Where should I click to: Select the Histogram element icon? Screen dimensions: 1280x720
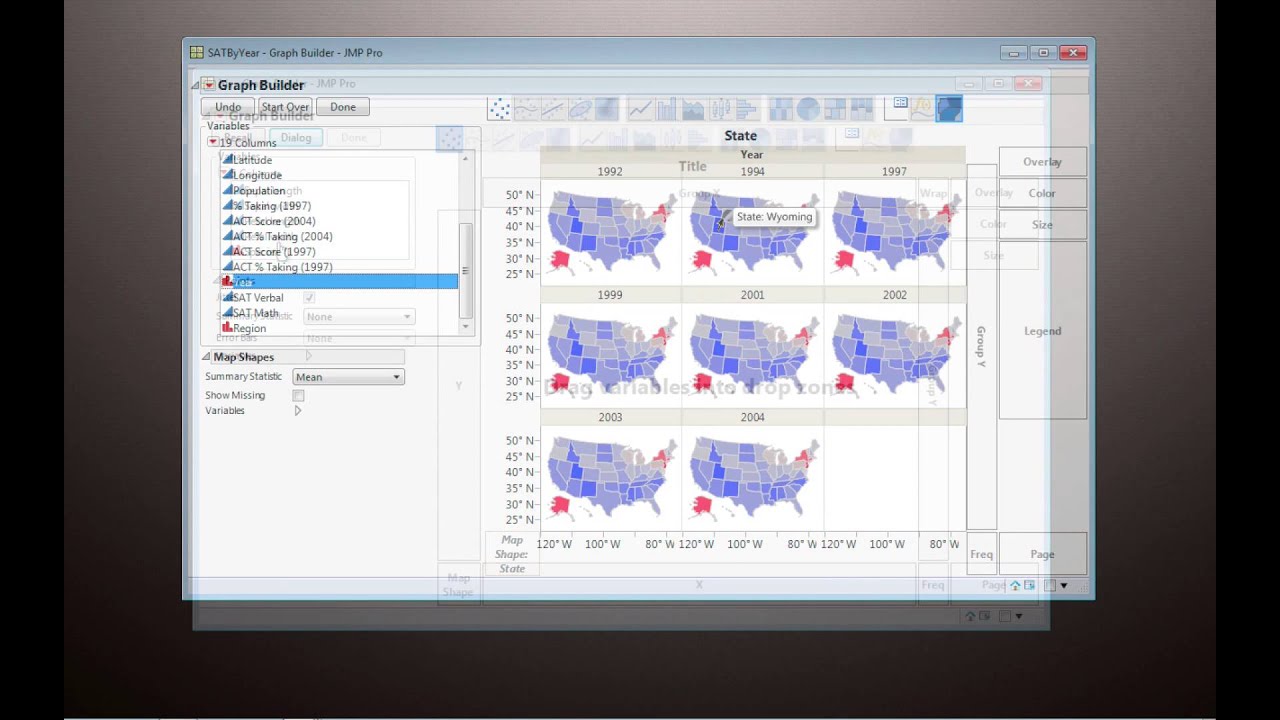coord(747,109)
